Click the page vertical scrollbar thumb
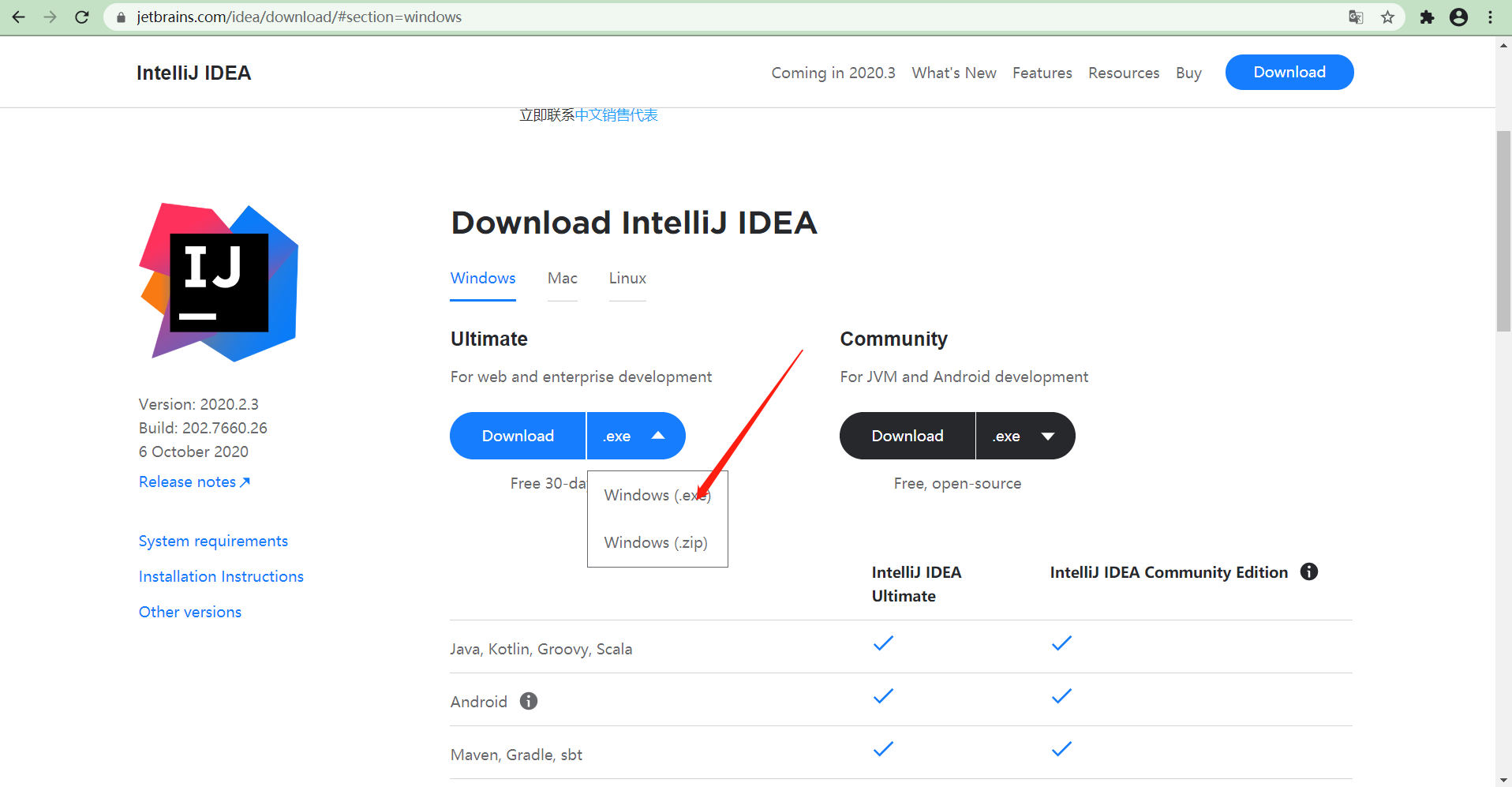Screen dimensions: 1512x787 (x=1503, y=231)
